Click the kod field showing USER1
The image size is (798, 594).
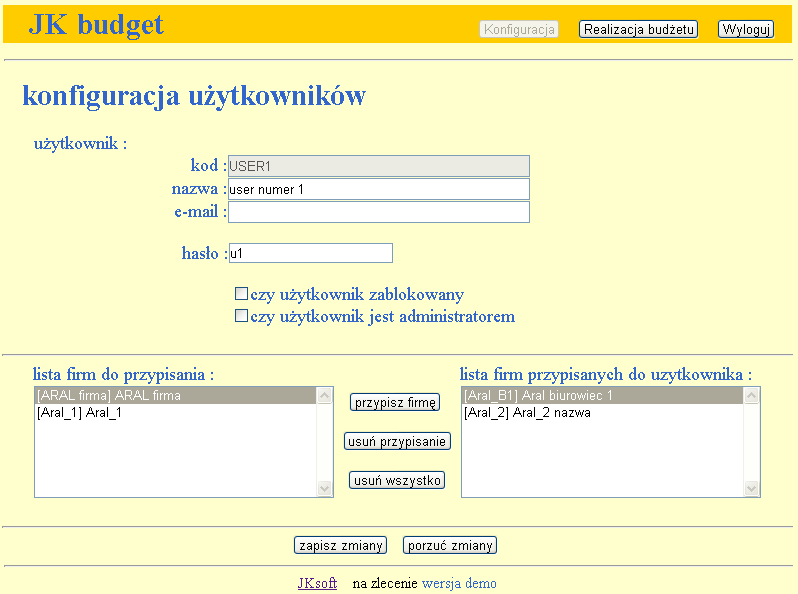tap(378, 166)
